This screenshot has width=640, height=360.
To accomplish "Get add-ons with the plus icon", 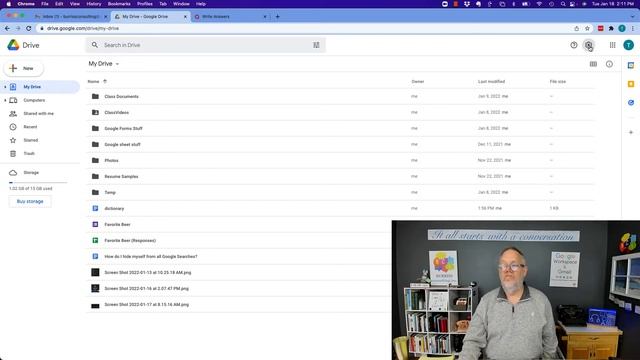I will click(631, 132).
